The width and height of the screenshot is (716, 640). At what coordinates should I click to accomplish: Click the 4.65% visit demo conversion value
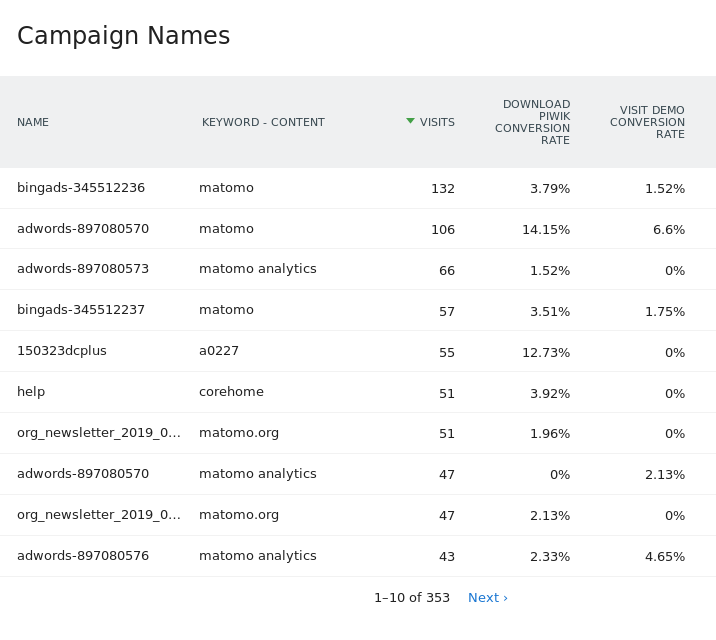[664, 556]
